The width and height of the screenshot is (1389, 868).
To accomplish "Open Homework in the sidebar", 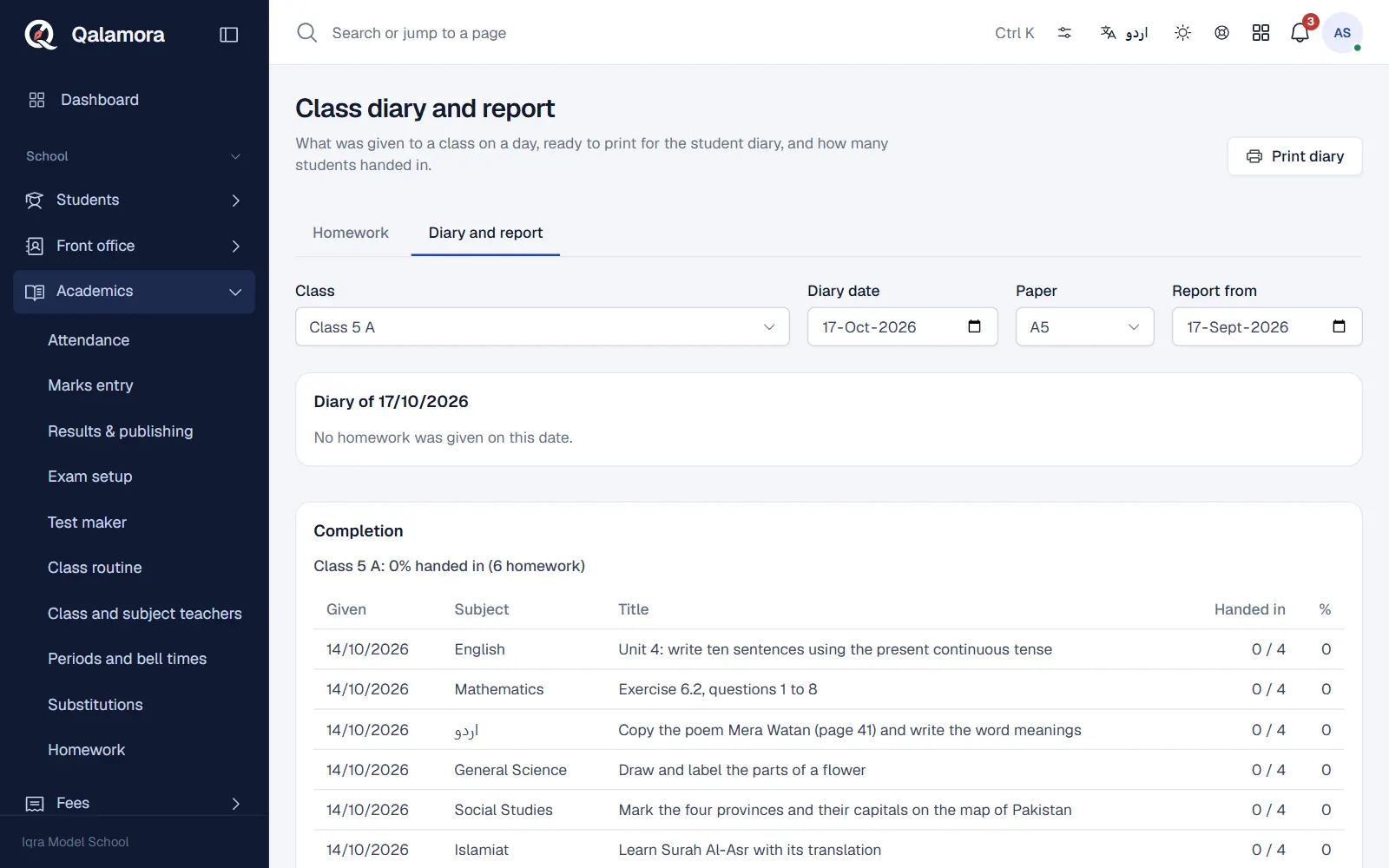I will tap(86, 750).
